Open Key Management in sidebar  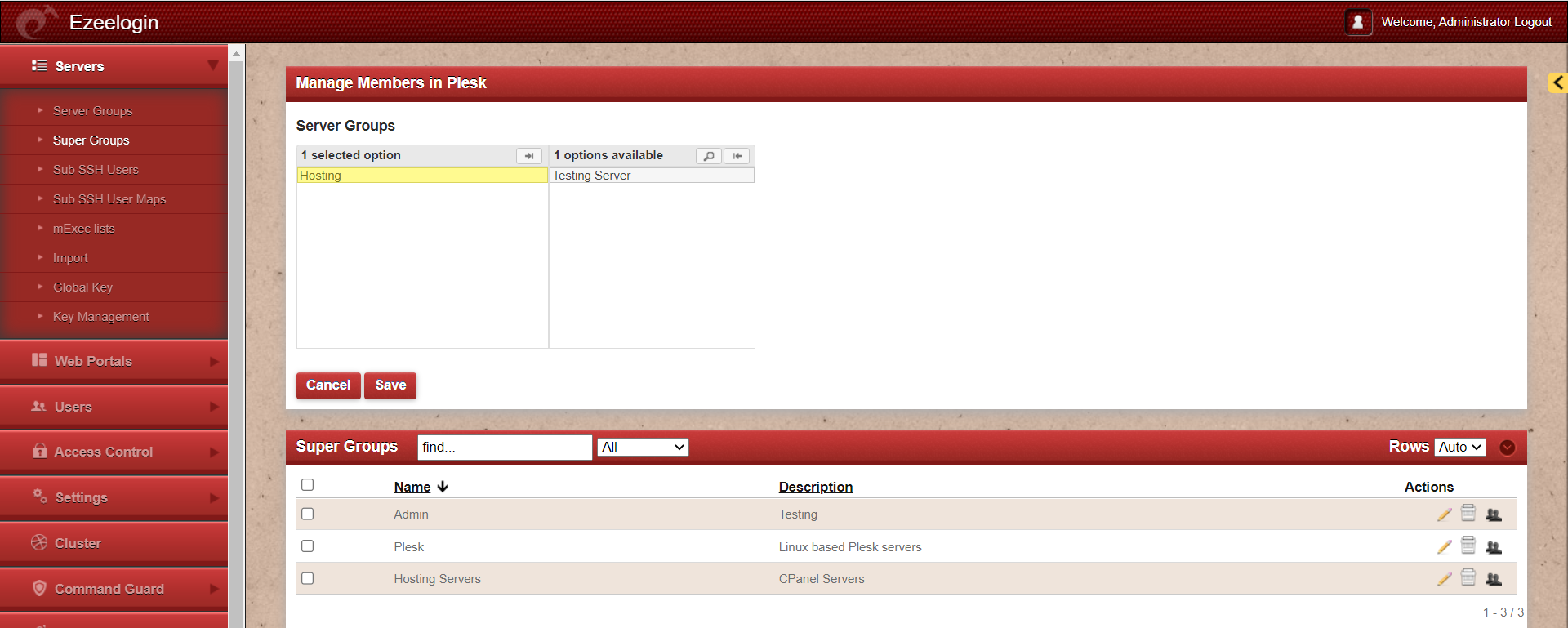click(x=100, y=317)
